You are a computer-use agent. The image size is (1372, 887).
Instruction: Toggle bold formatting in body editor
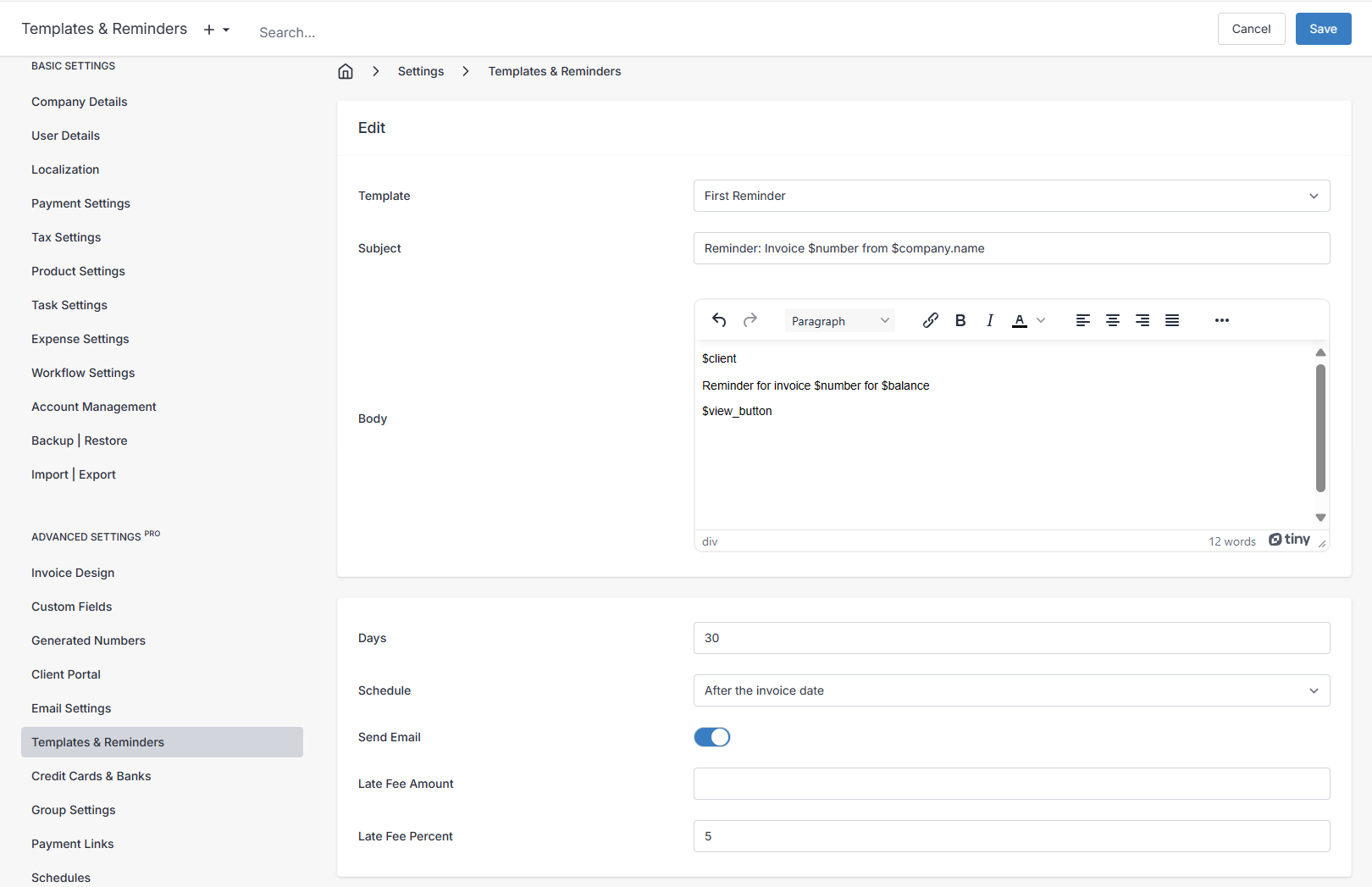(960, 320)
